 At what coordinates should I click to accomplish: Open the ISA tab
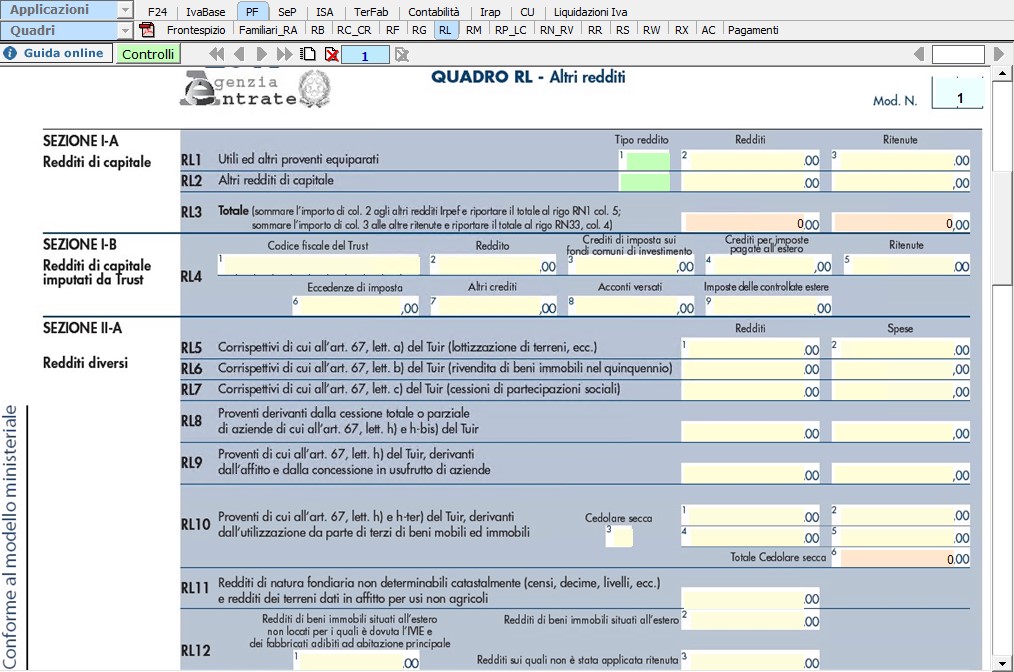325,12
